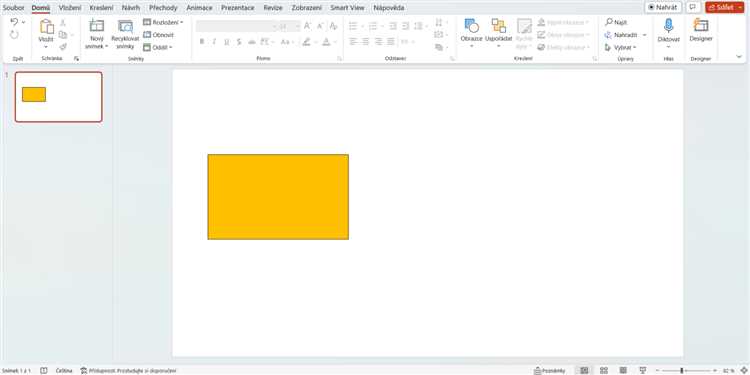This screenshot has height=375, width=750.
Task: Select slide 1 thumbnail in panel
Action: (58, 97)
